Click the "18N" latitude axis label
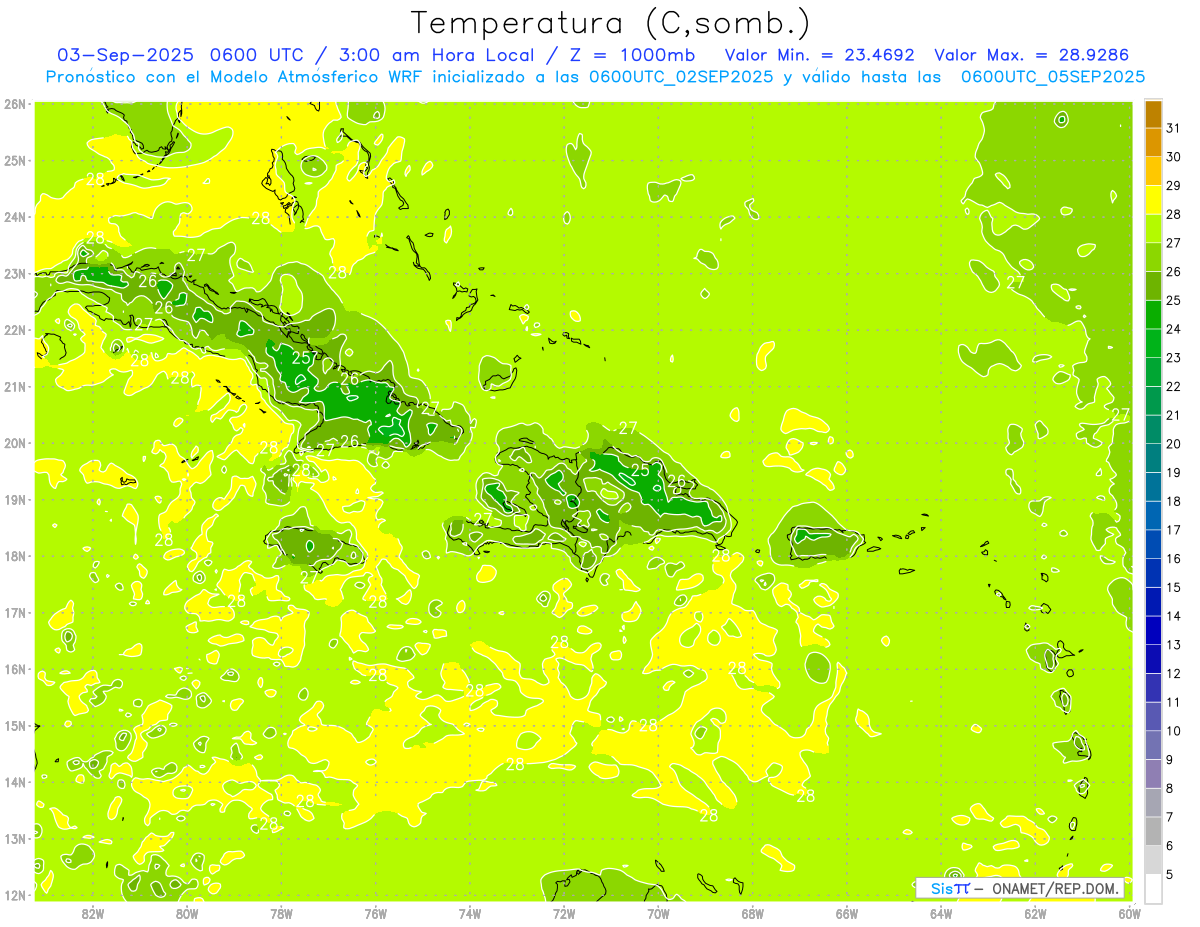1200x927 pixels. pos(15,556)
